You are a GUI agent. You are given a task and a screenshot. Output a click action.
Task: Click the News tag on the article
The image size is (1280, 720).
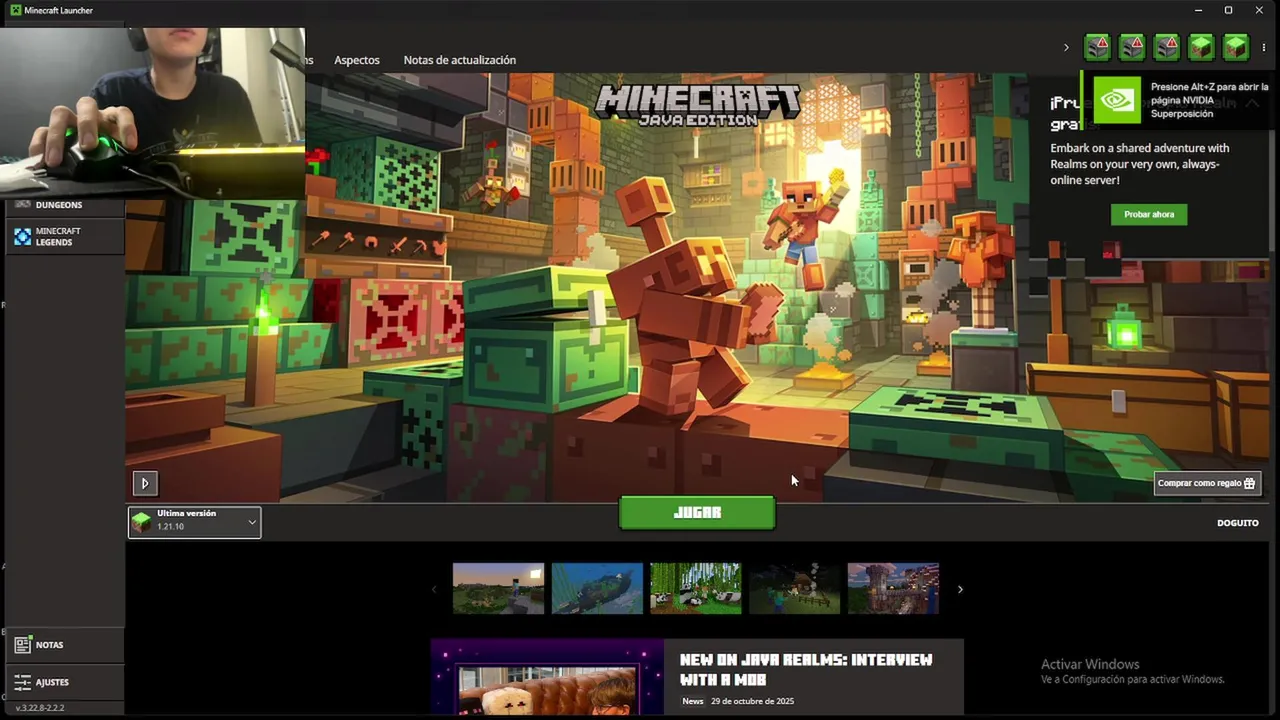coord(693,701)
